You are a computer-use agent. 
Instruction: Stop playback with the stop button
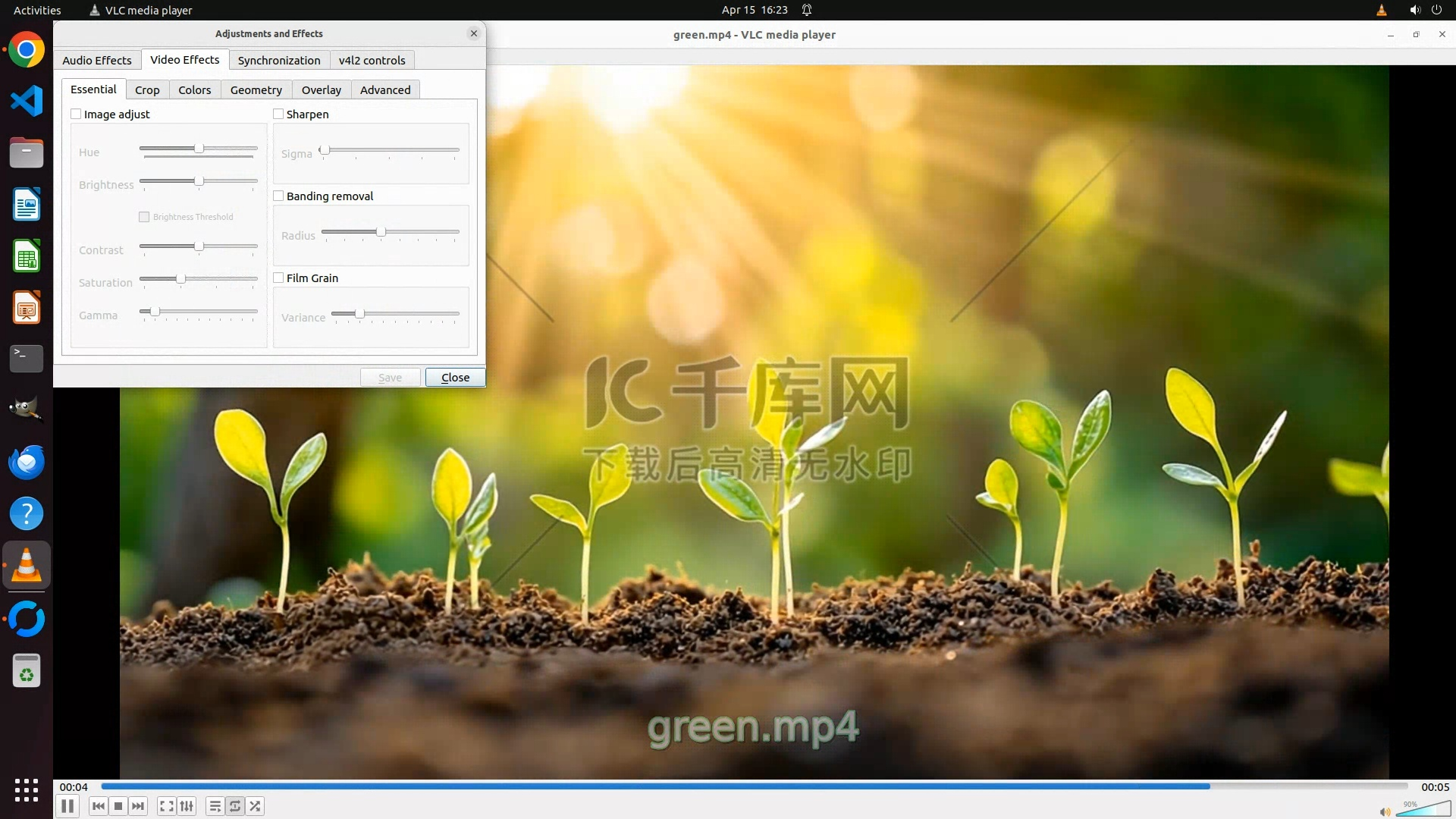pyautogui.click(x=118, y=806)
